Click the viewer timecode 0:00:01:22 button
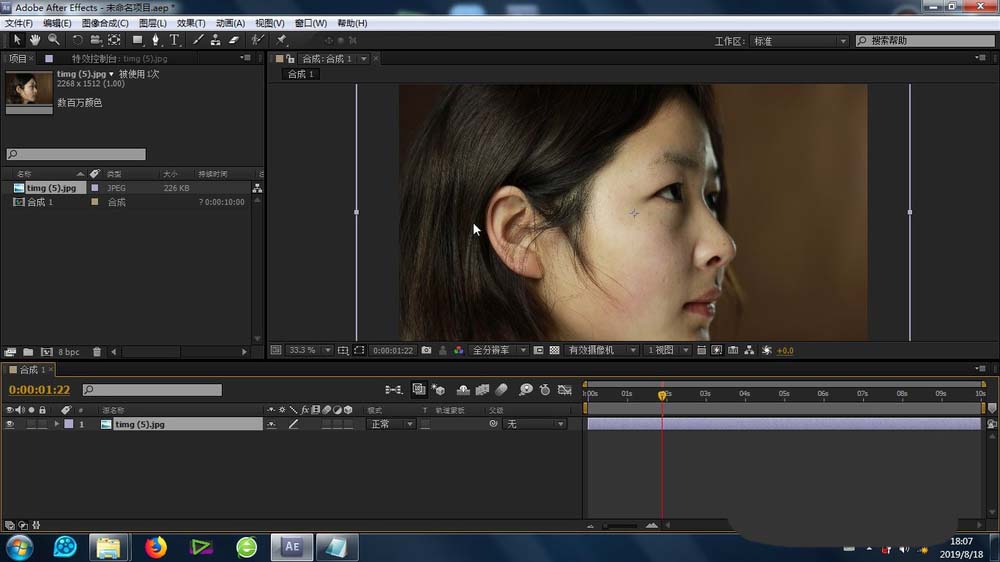The width and height of the screenshot is (1000, 562). click(393, 350)
